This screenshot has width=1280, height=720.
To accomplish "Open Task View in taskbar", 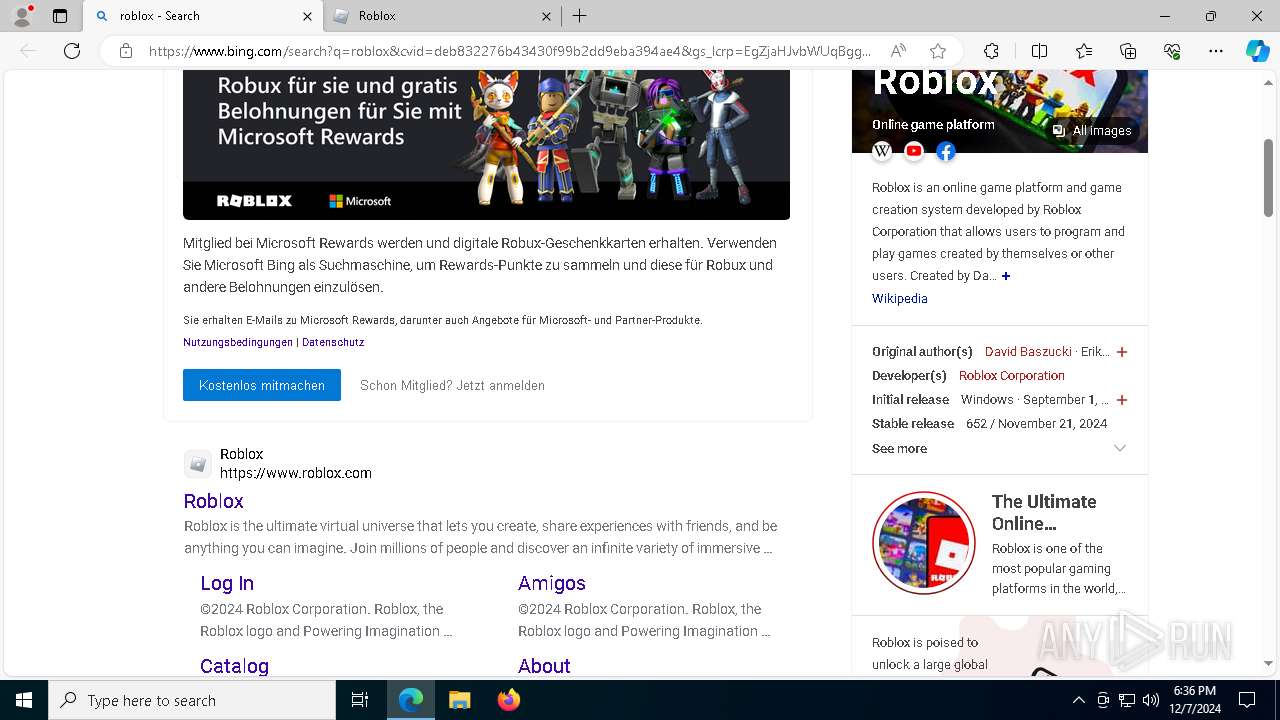I will coord(360,700).
